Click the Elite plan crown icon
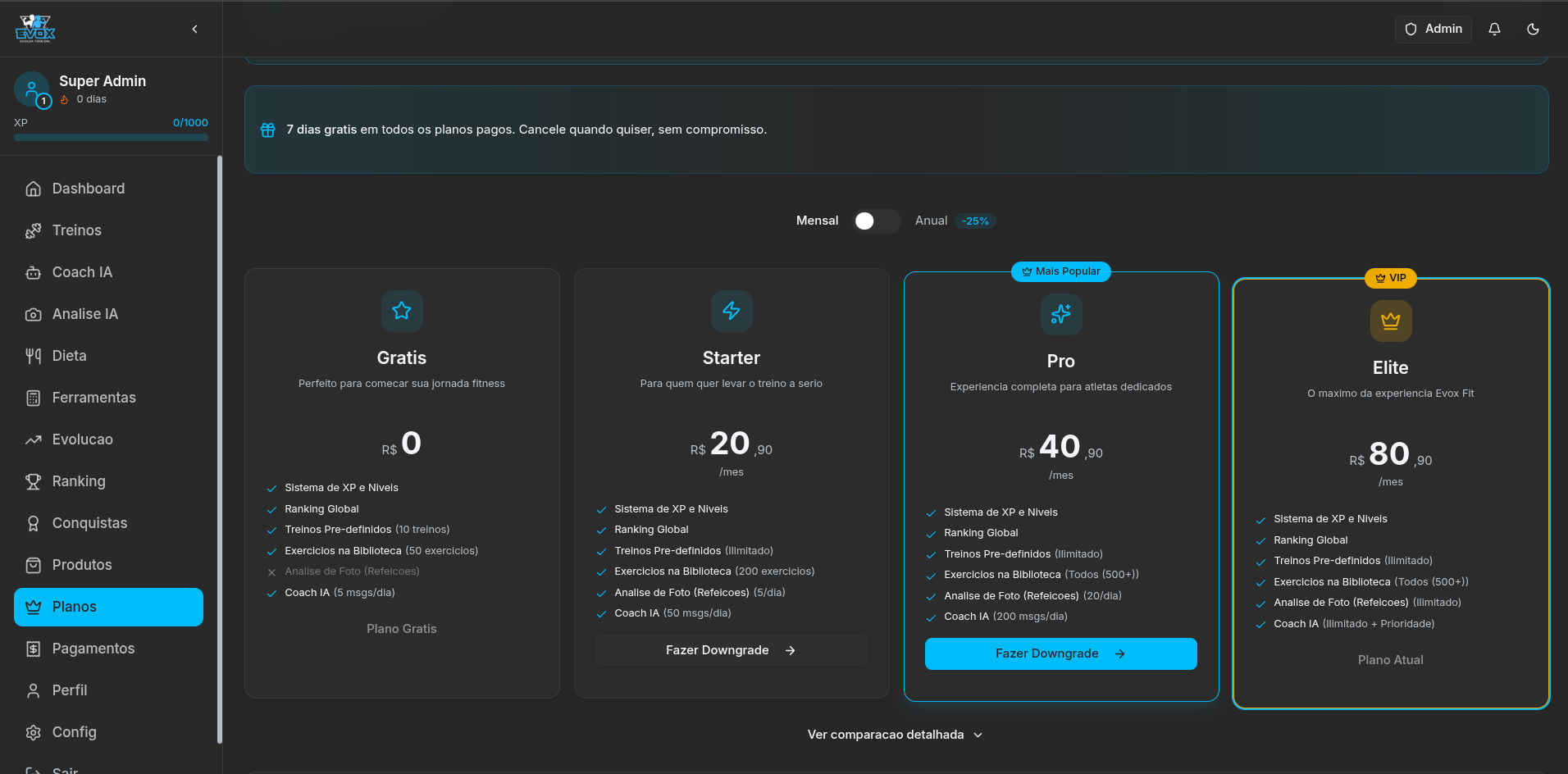 click(x=1391, y=321)
